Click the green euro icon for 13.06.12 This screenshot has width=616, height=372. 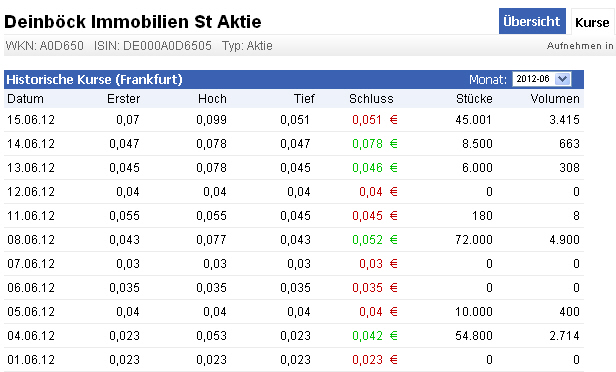(394, 168)
